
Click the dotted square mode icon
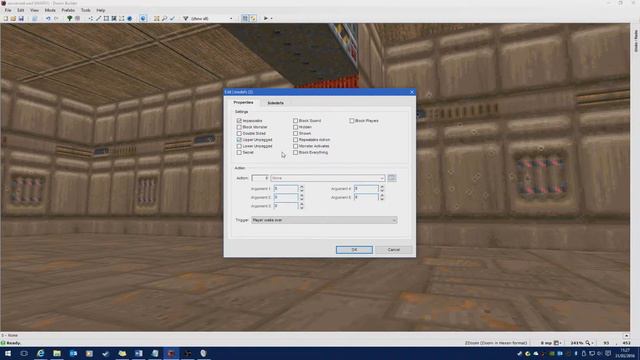tap(122, 18)
